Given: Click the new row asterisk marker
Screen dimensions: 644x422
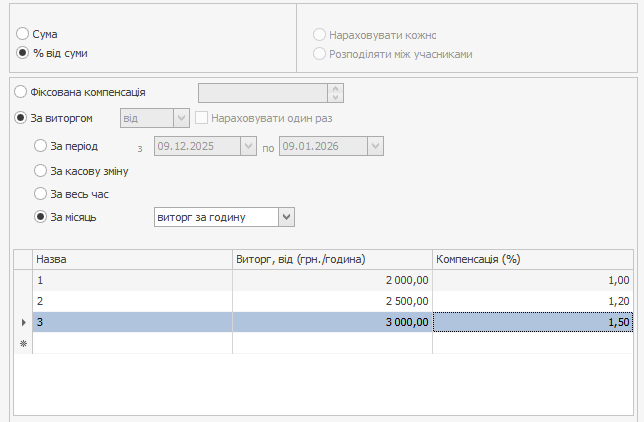Looking at the screenshot, I should (x=23, y=343).
